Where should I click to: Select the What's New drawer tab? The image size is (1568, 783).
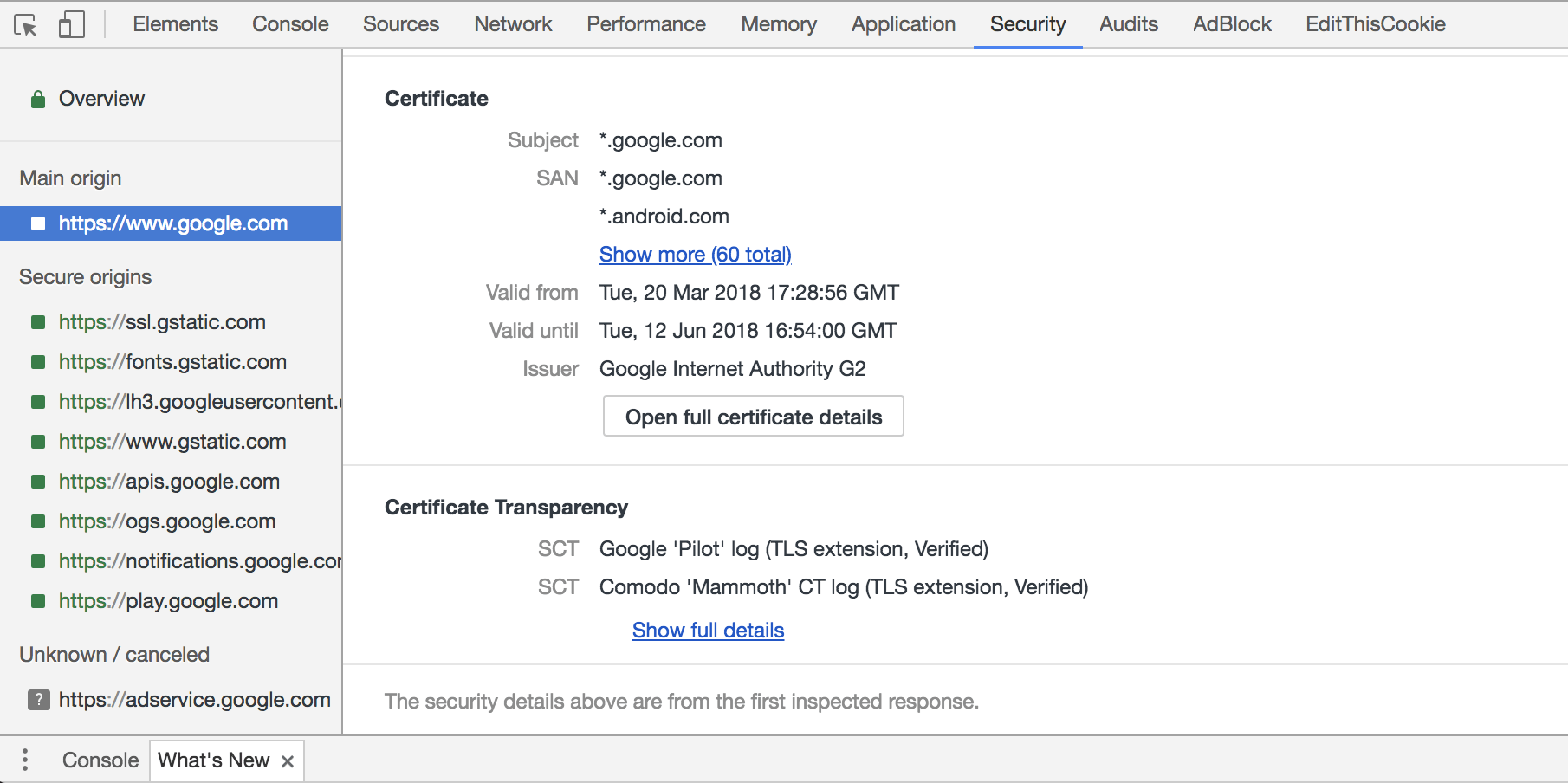click(x=213, y=760)
